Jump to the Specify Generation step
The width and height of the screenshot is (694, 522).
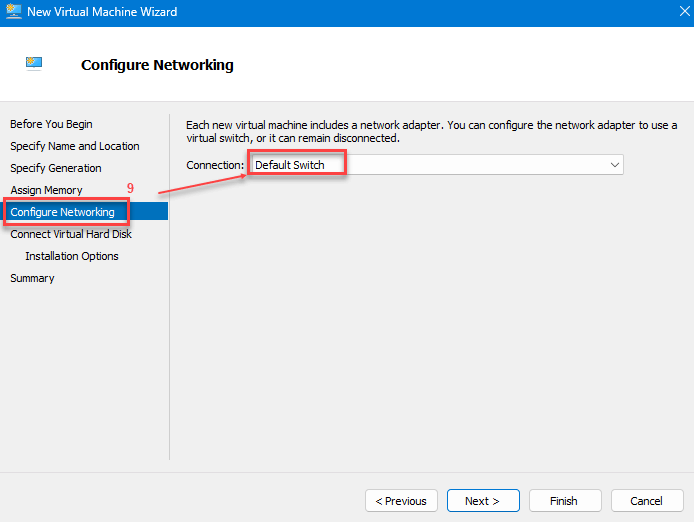click(x=56, y=168)
